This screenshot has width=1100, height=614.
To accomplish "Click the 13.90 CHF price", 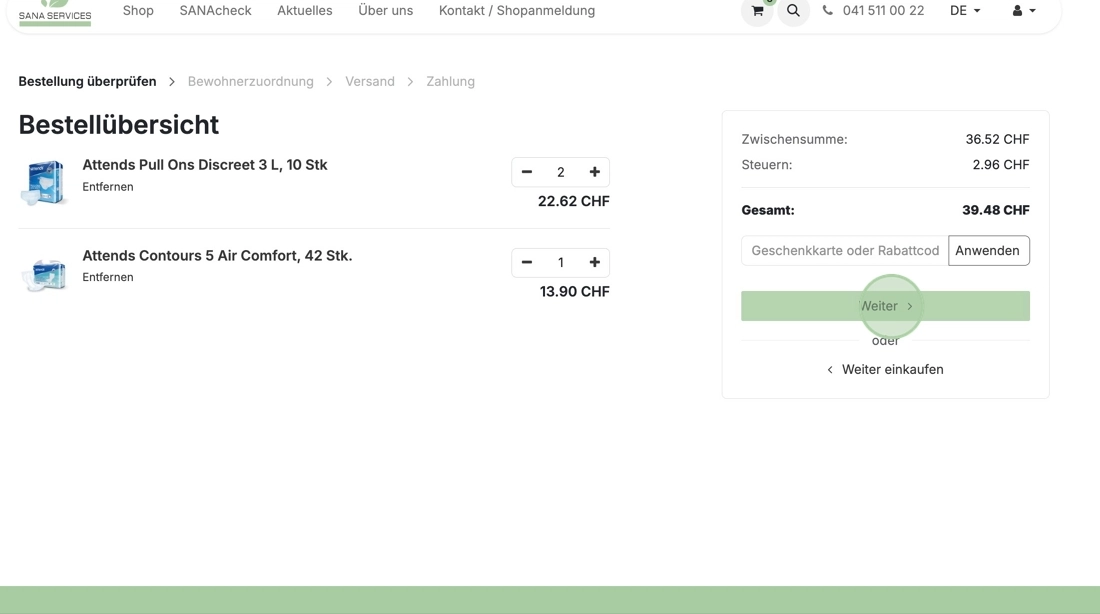I will [575, 292].
